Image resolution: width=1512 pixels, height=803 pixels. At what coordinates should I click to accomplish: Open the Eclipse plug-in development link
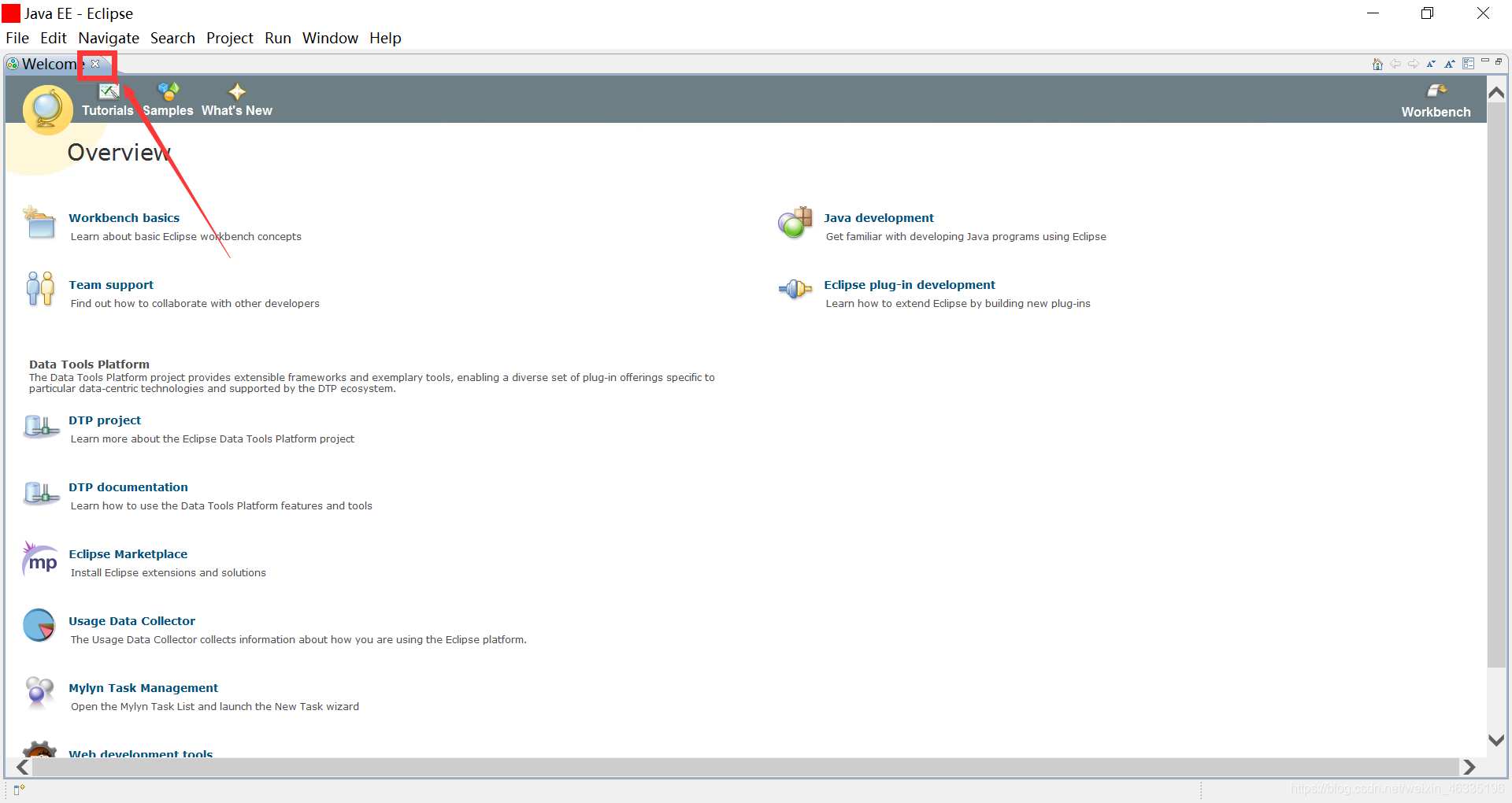point(910,285)
